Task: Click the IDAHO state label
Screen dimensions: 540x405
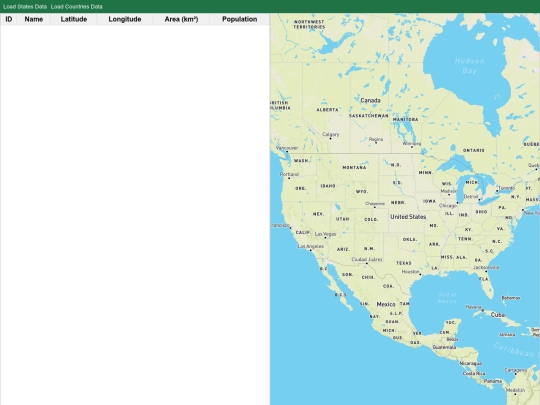Action: point(328,186)
